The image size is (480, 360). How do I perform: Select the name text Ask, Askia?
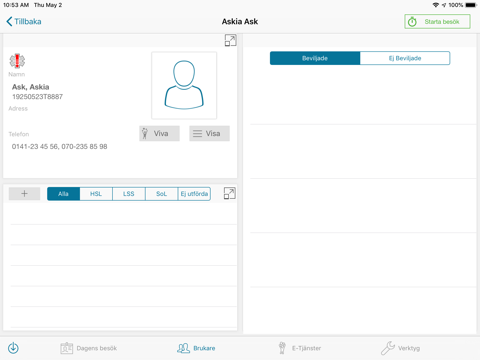[x=31, y=87]
